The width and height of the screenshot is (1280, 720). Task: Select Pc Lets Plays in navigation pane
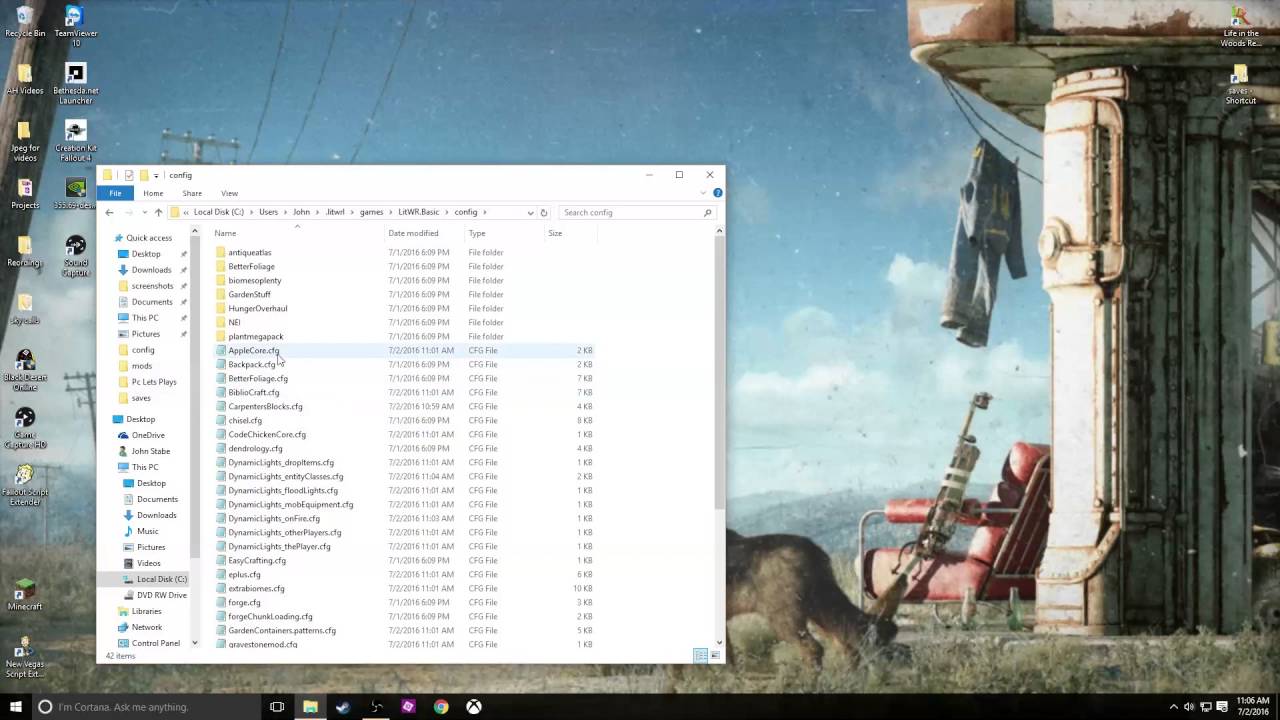click(x=153, y=382)
